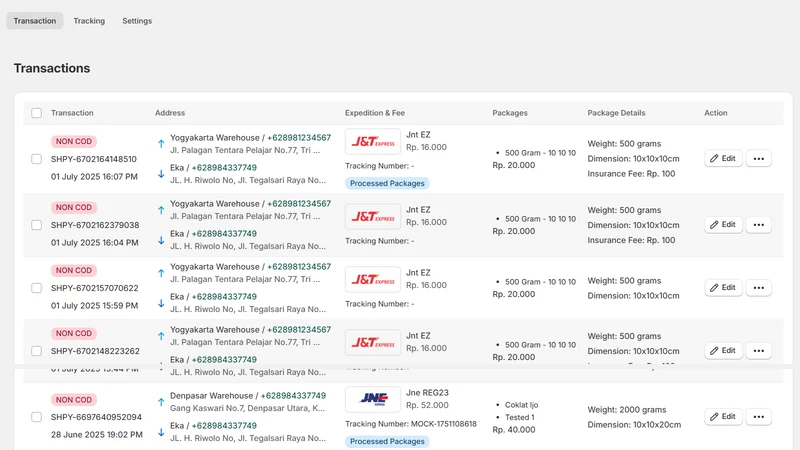Open the Settings tab

tap(137, 21)
